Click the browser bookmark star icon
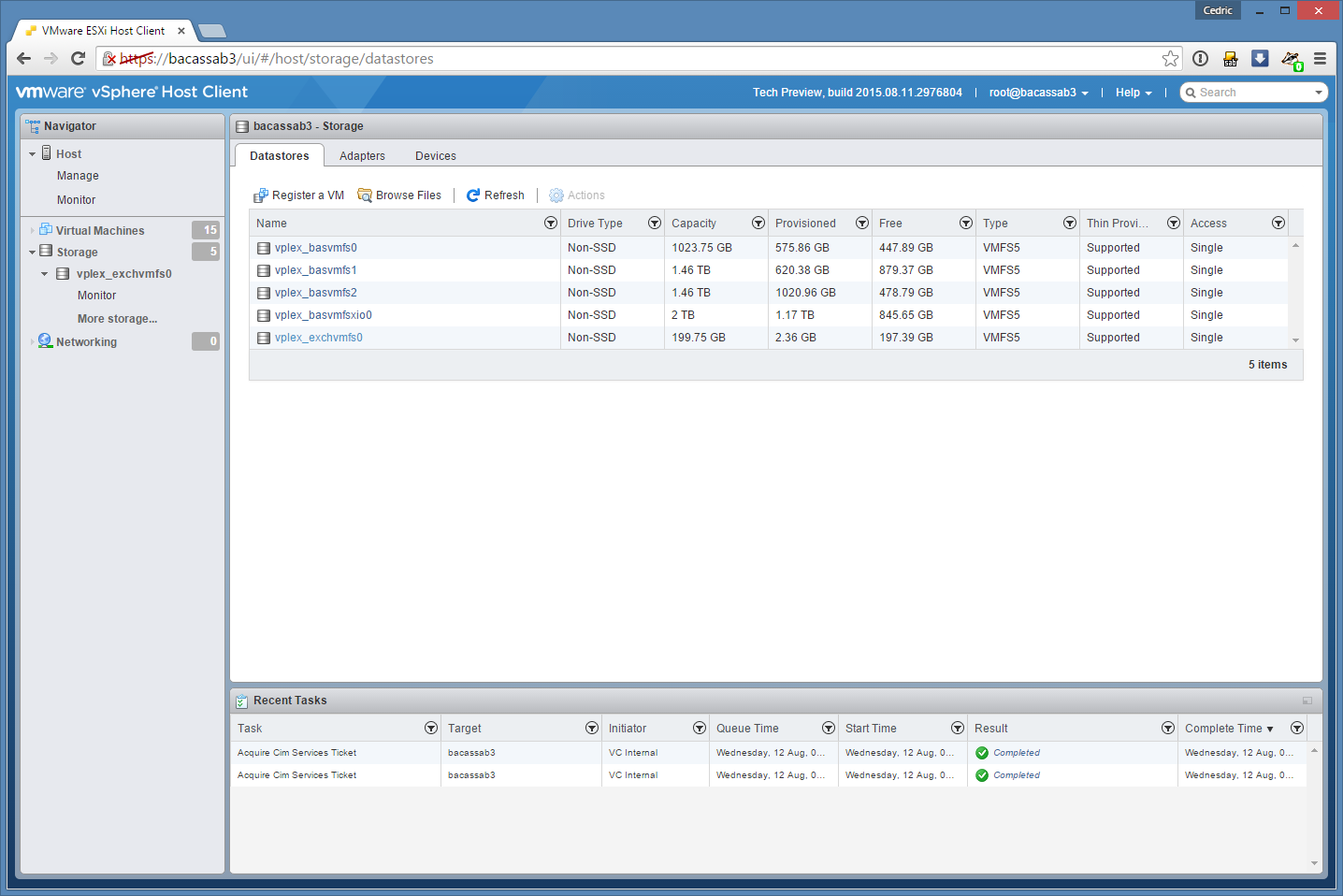The width and height of the screenshot is (1343, 896). click(x=1170, y=59)
